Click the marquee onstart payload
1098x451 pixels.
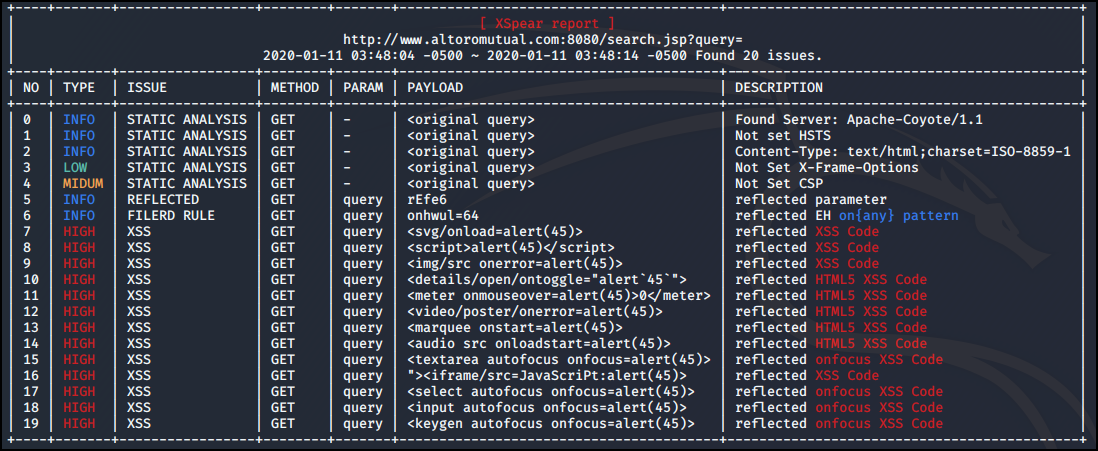click(515, 328)
